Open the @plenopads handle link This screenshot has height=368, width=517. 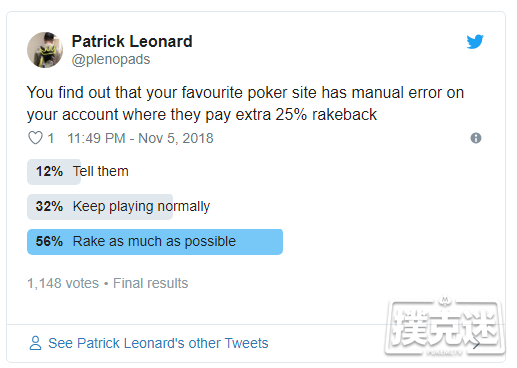click(x=111, y=59)
